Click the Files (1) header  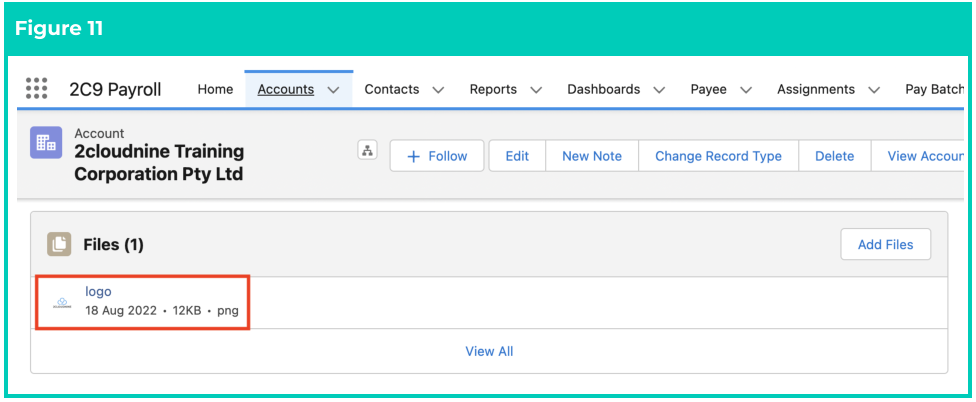point(113,245)
